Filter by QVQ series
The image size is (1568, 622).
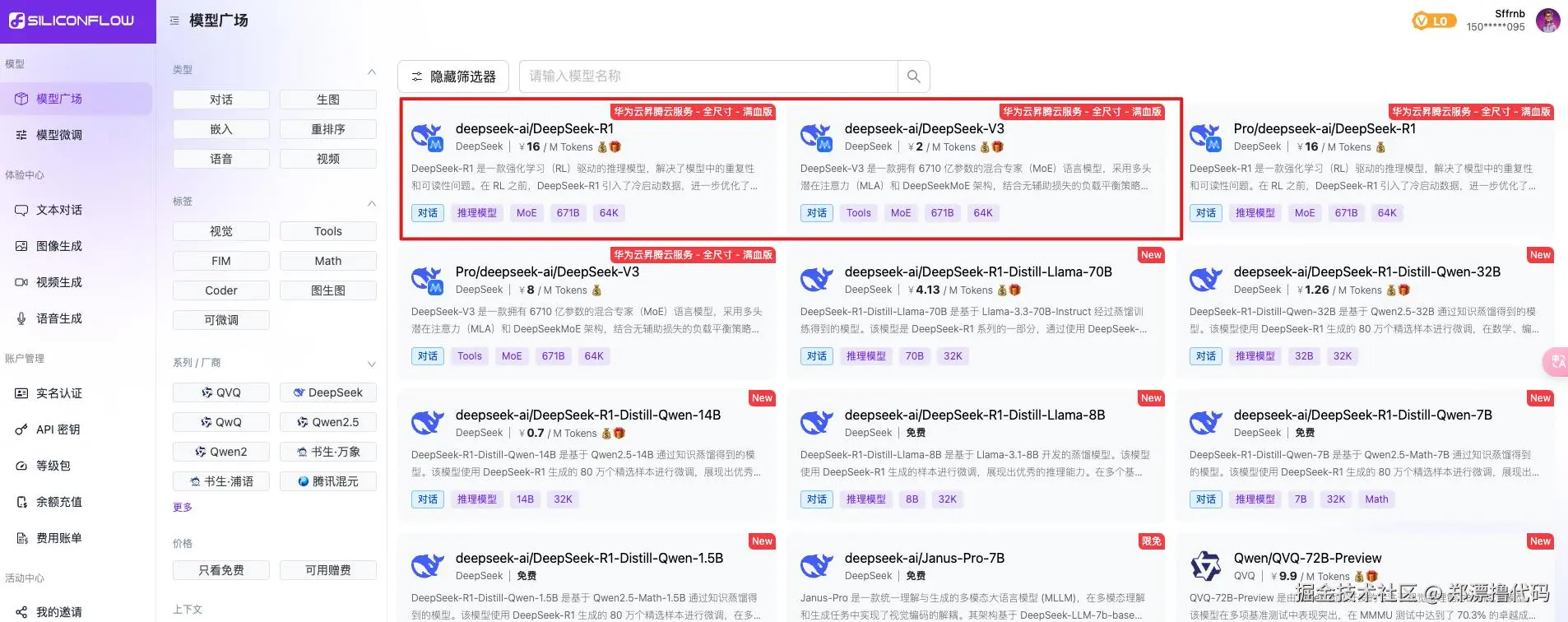(221, 392)
